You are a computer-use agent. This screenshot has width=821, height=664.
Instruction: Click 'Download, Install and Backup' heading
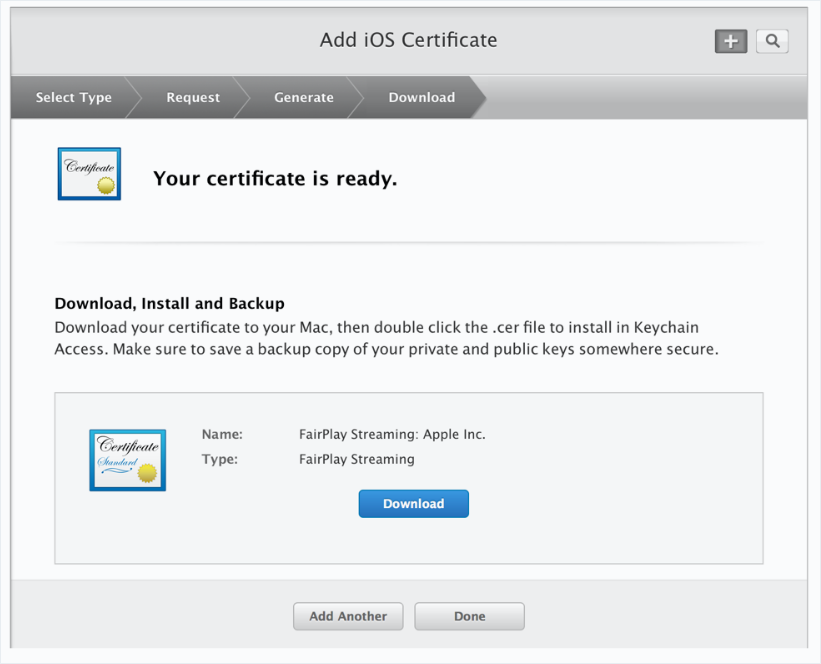tap(170, 304)
